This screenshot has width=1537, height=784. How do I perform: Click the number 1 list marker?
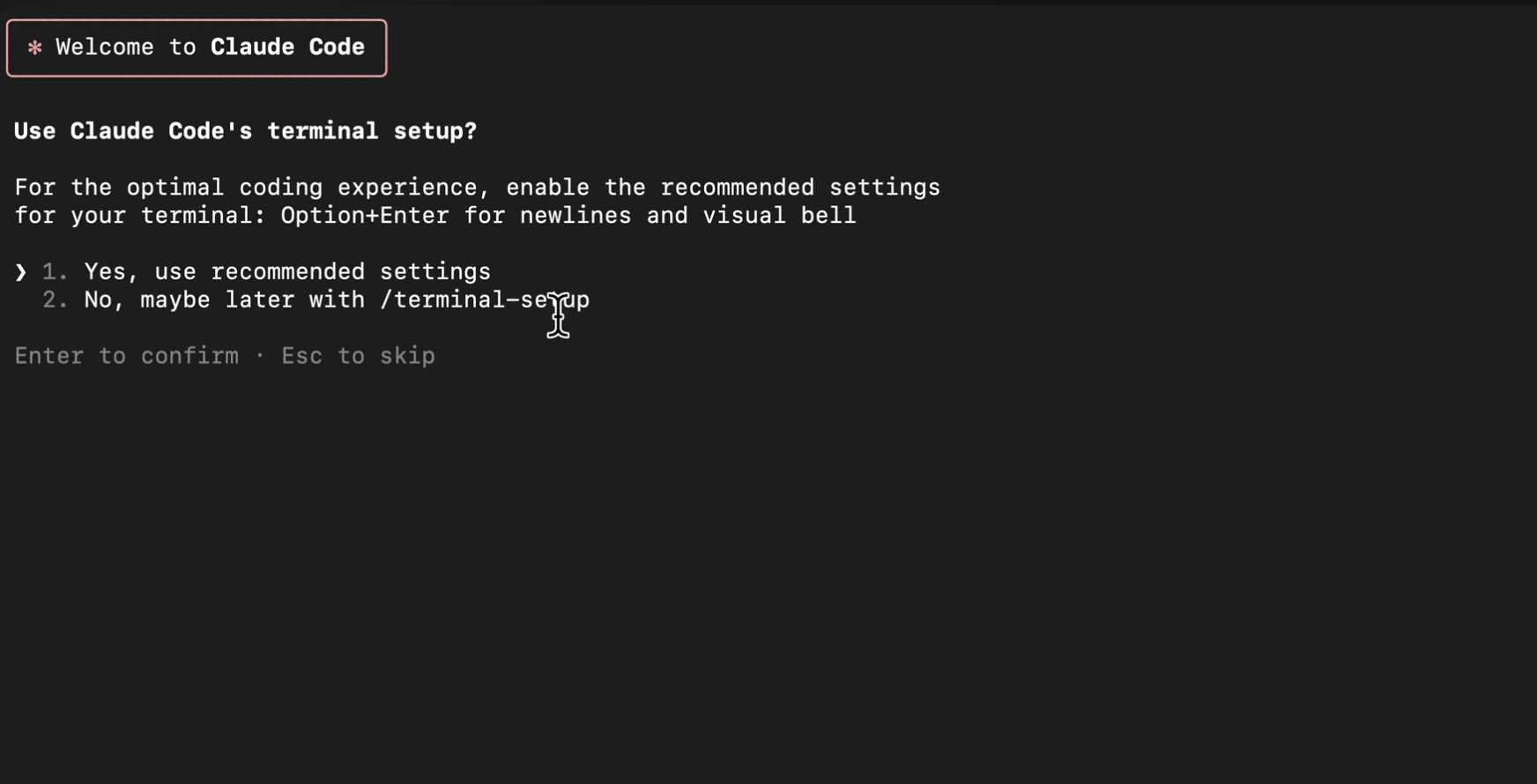coord(55,272)
